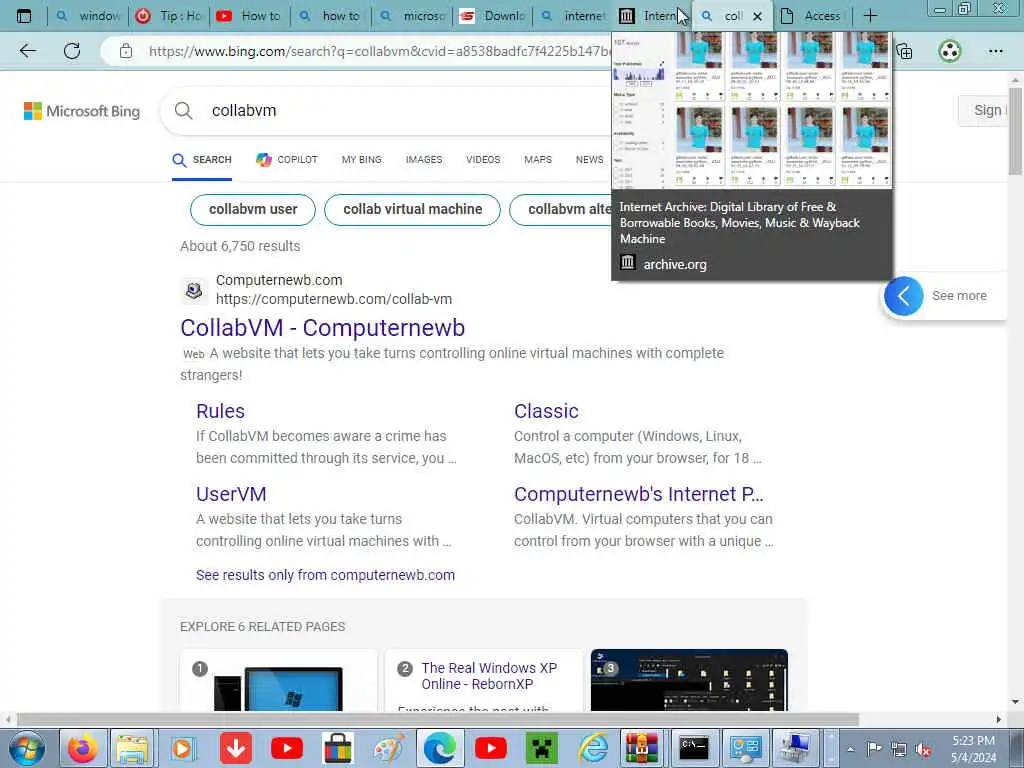This screenshot has width=1024, height=768.
Task: Click the network tray icon
Action: 899,750
